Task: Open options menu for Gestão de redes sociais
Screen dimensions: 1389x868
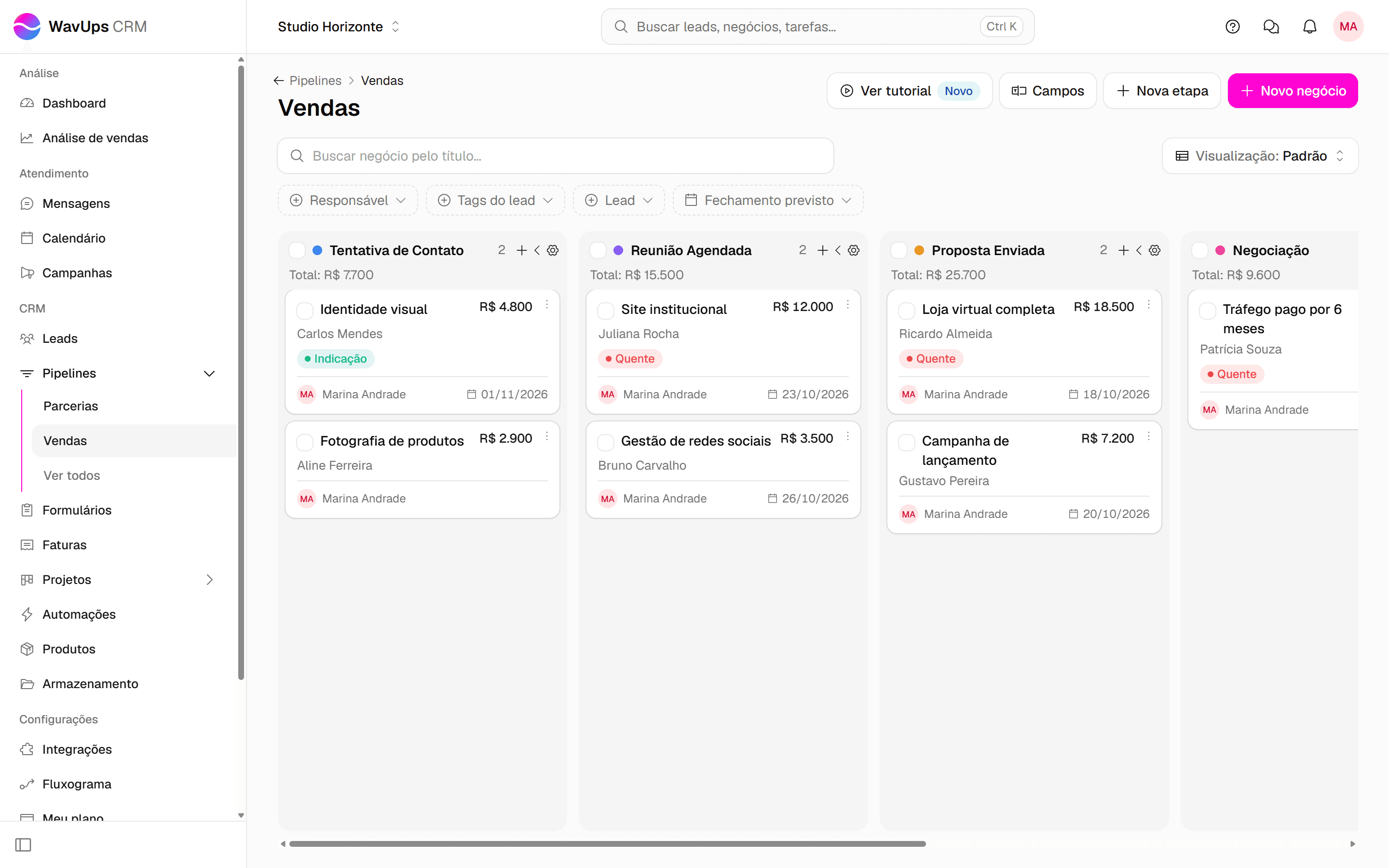Action: 848,436
